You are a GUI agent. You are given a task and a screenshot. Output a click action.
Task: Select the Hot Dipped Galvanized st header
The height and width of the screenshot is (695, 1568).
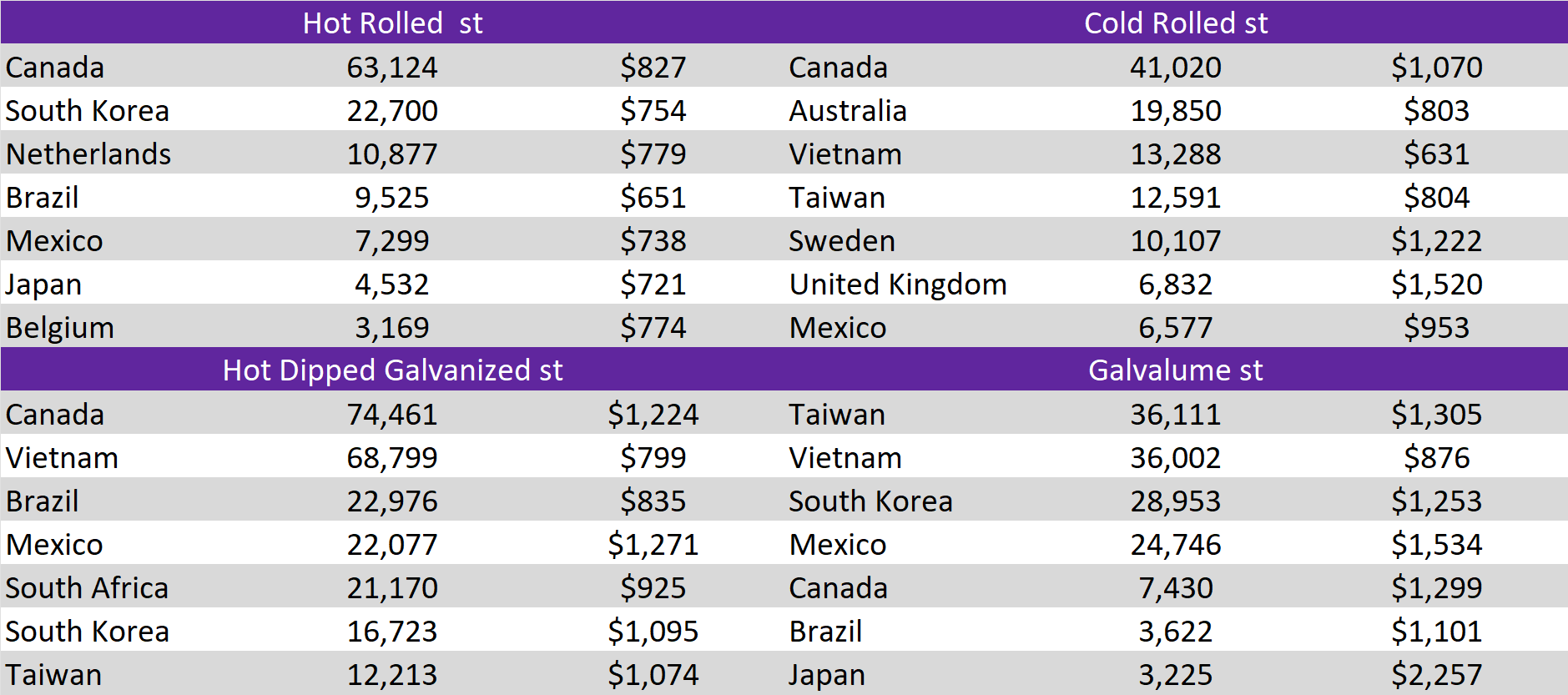392,370
